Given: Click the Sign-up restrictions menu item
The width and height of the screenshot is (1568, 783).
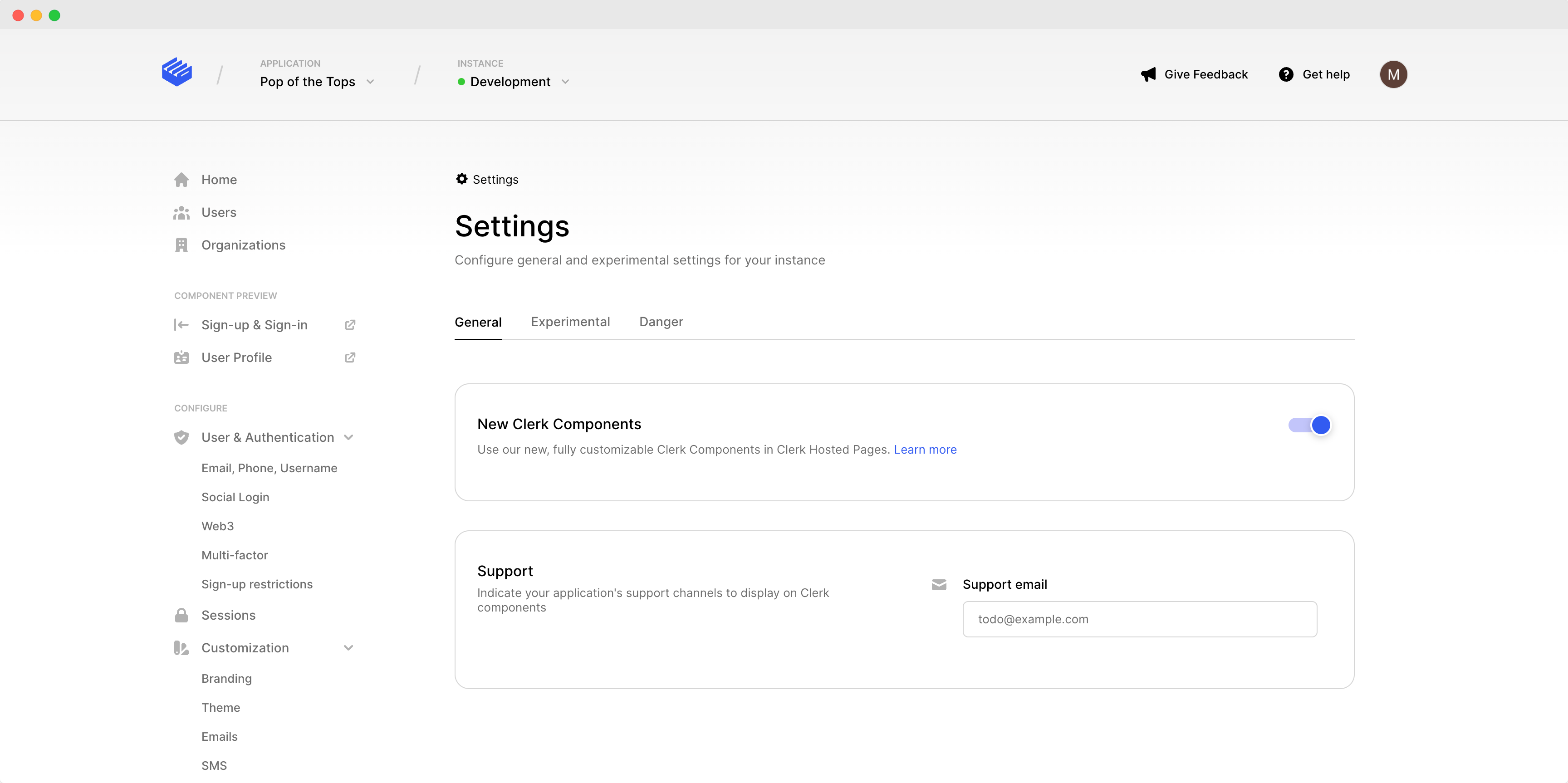Looking at the screenshot, I should click(257, 584).
